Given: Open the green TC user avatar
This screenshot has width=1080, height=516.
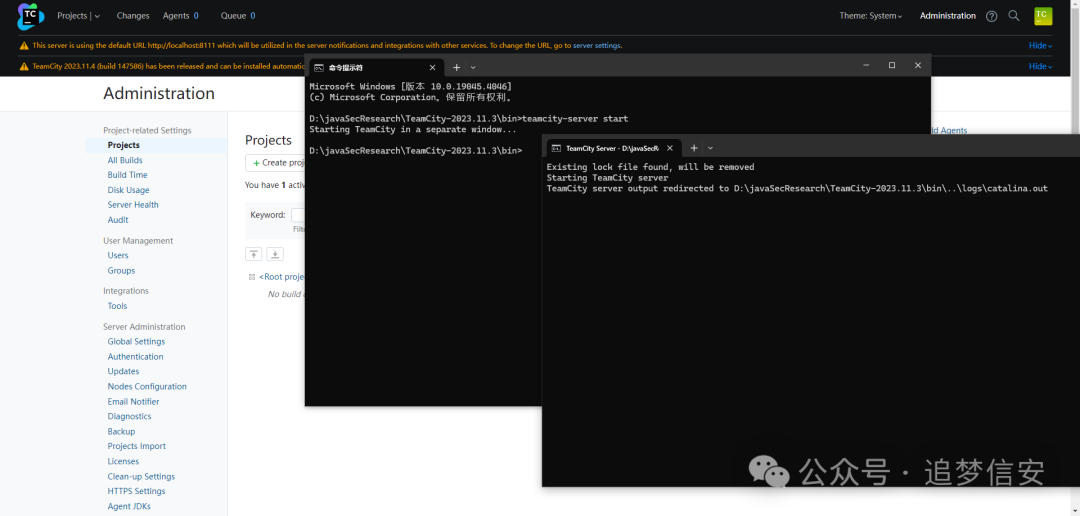Looking at the screenshot, I should point(1042,16).
